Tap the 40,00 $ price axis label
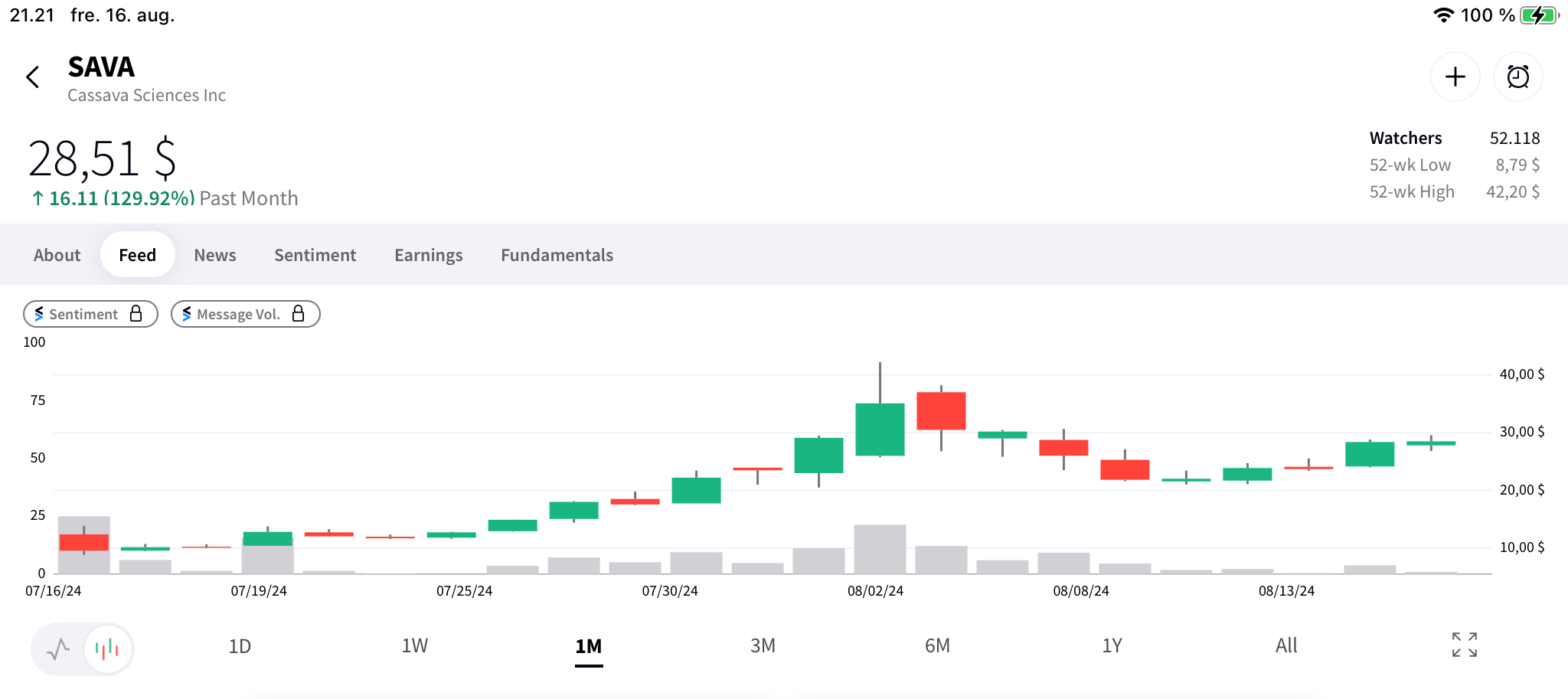This screenshot has width=1568, height=699. 1522,374
